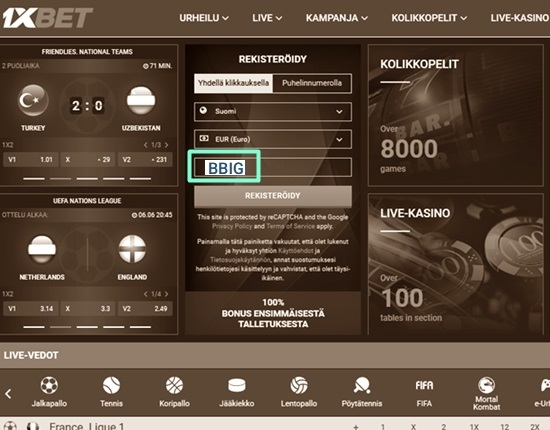
Task: Select the FIFA esports icon
Action: (424, 385)
